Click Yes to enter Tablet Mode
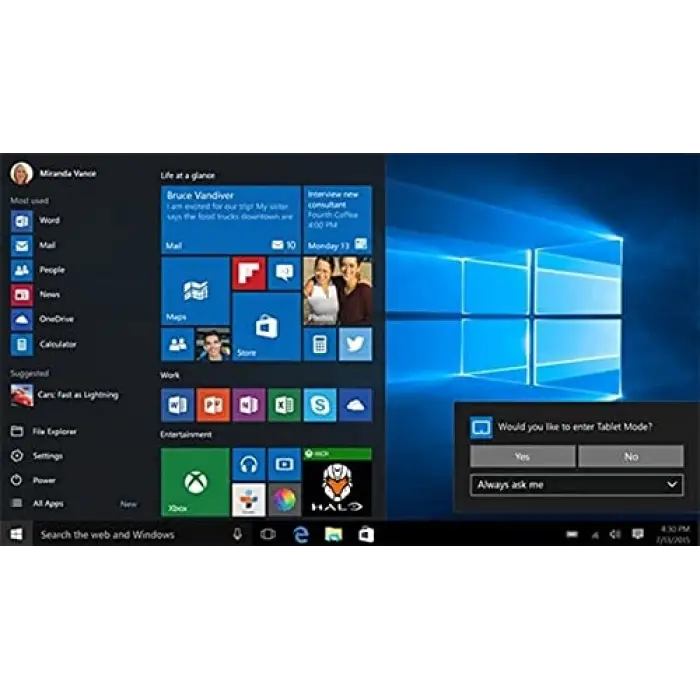 (522, 456)
